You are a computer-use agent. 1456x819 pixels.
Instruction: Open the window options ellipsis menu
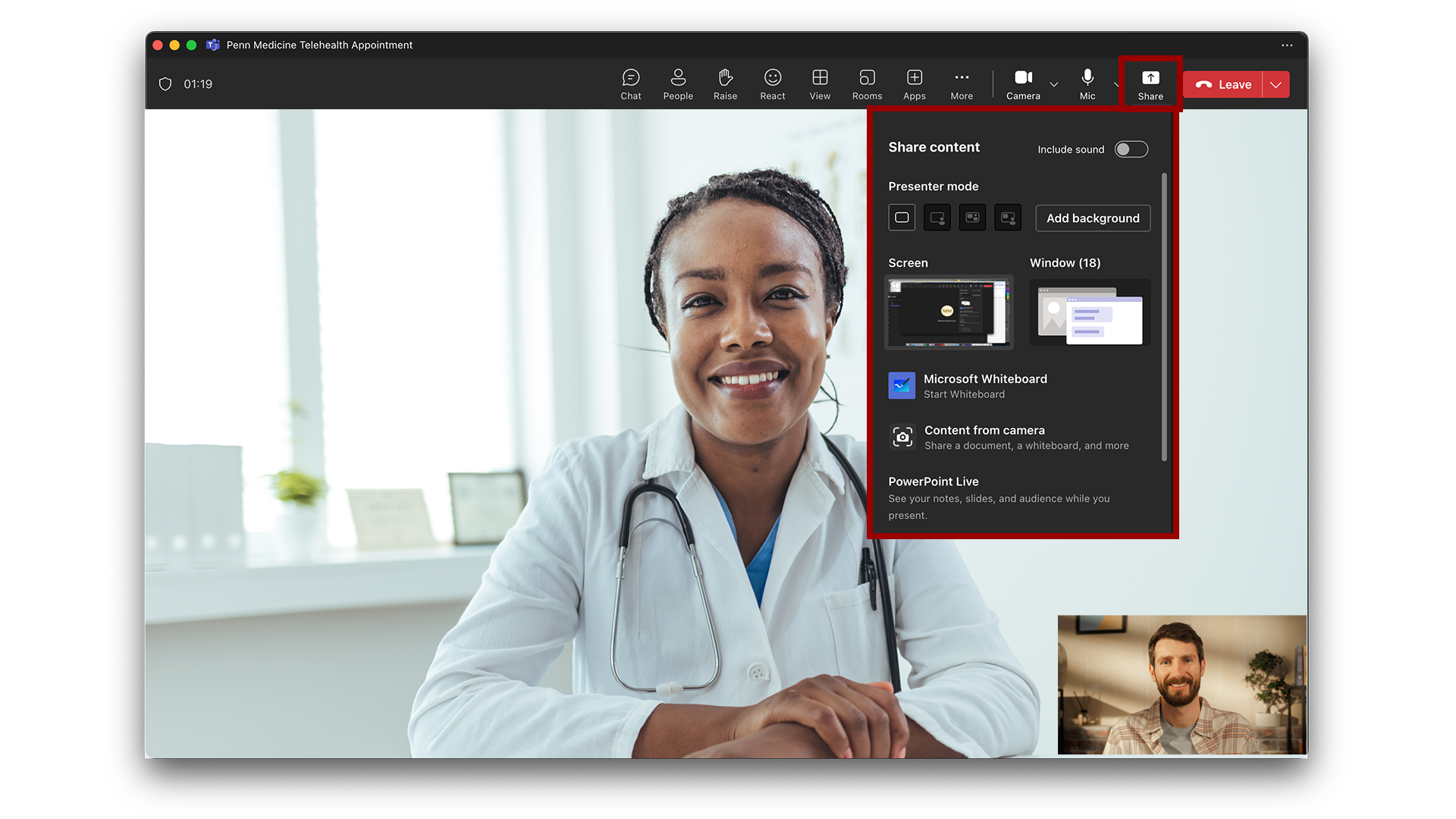click(1287, 45)
